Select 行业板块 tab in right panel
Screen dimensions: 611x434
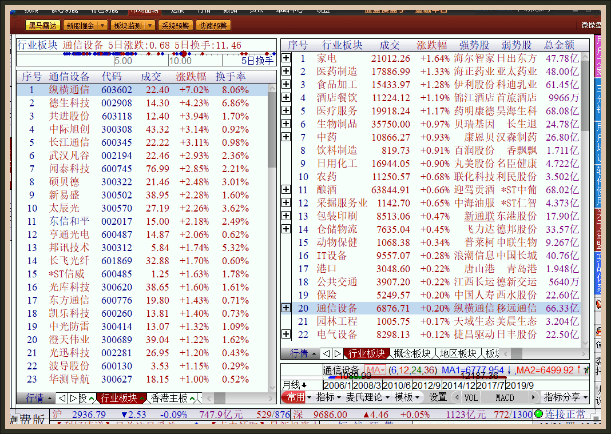tap(366, 353)
